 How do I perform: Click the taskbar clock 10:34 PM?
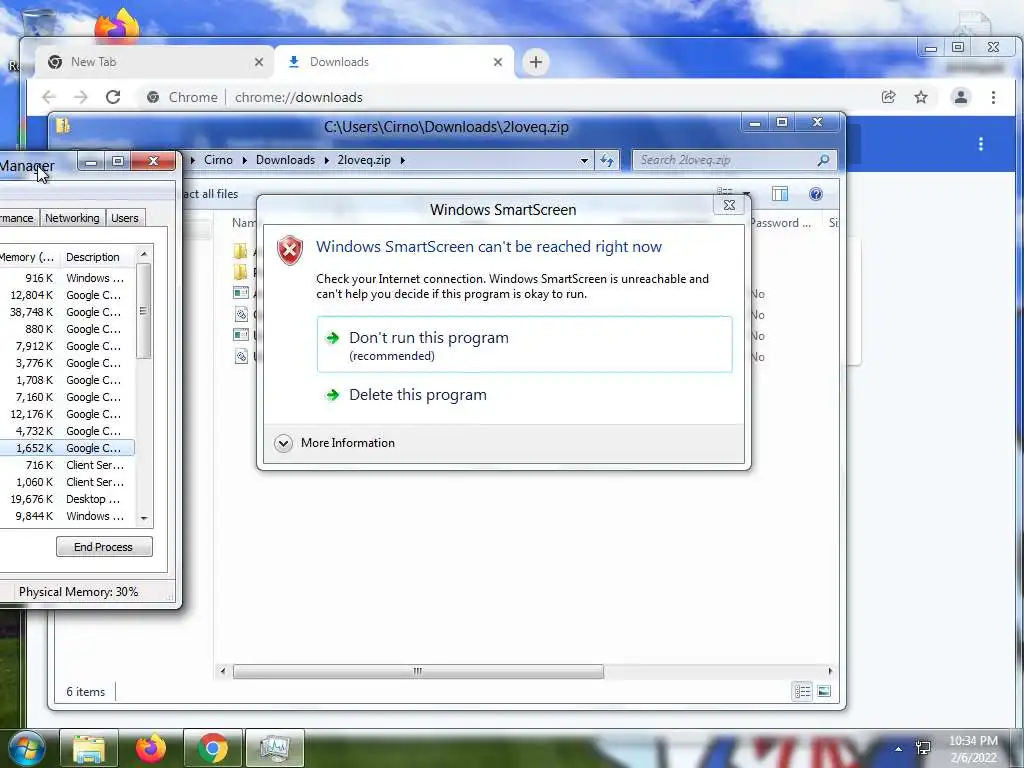[973, 741]
